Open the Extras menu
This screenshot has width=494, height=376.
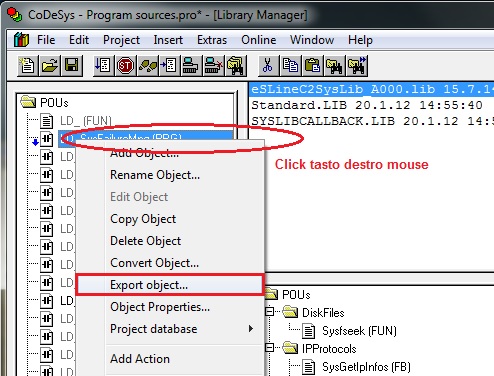click(212, 40)
